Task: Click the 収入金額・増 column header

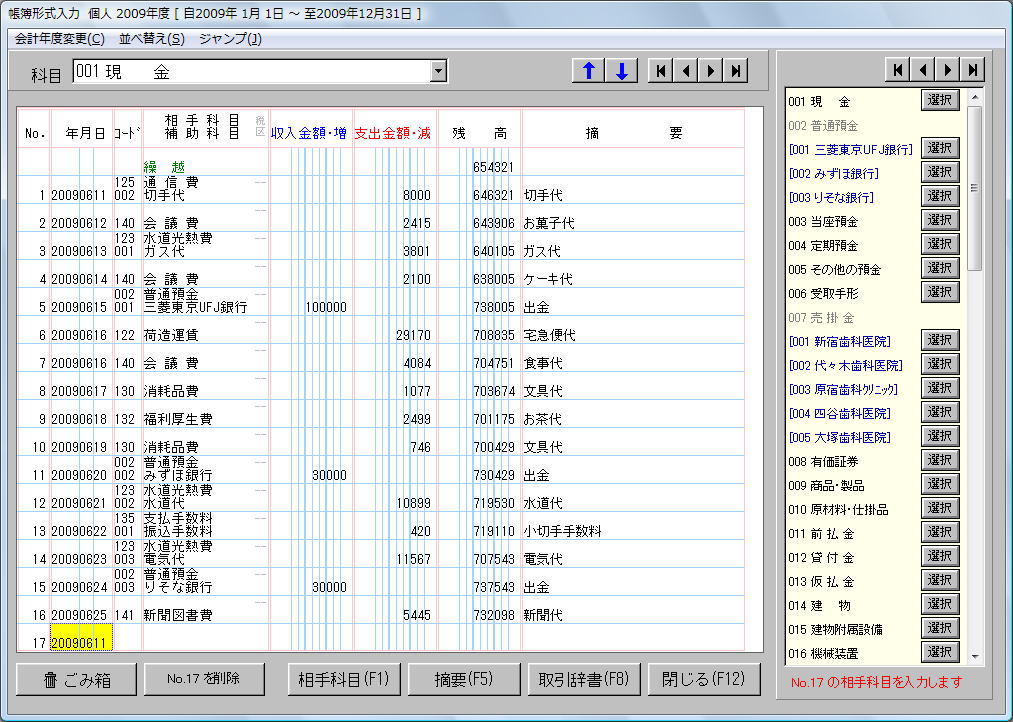Action: 309,133
